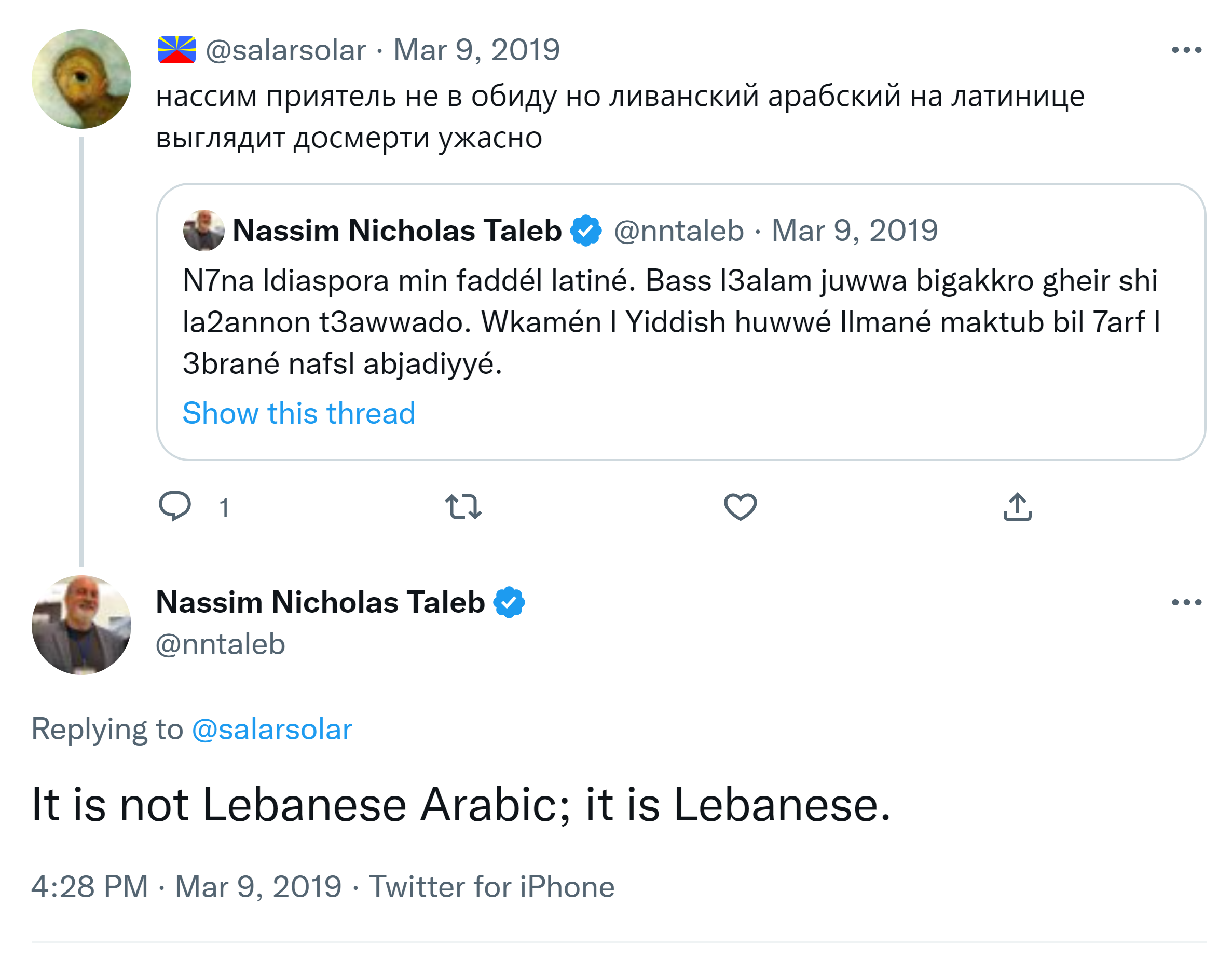The image size is (1232, 959).
Task: Click the @salarsolar mention in "Replying to"
Action: pyautogui.click(x=272, y=728)
